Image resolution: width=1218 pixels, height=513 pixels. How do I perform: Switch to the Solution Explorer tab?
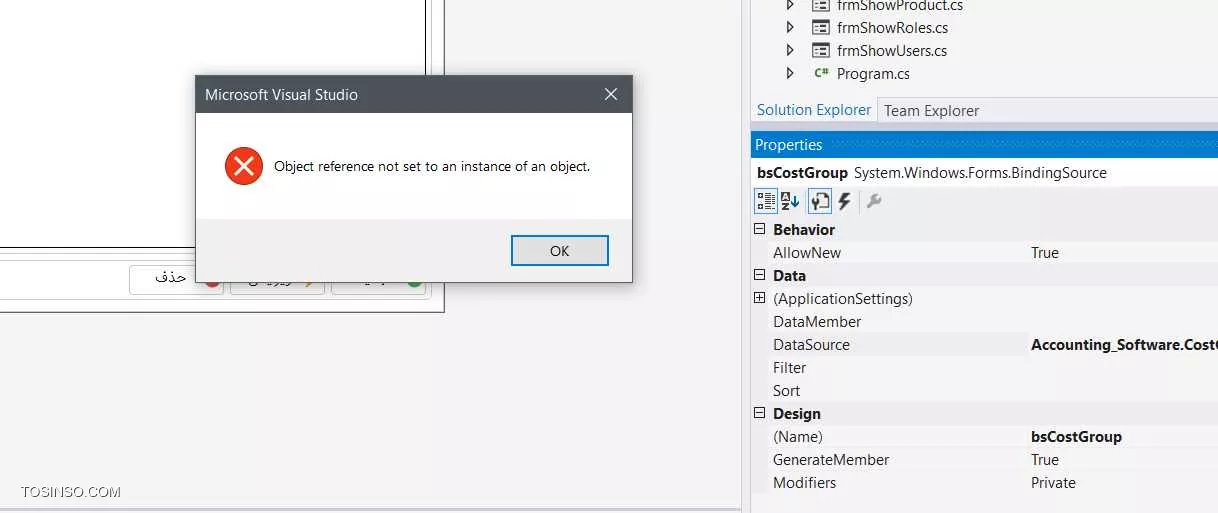(813, 110)
